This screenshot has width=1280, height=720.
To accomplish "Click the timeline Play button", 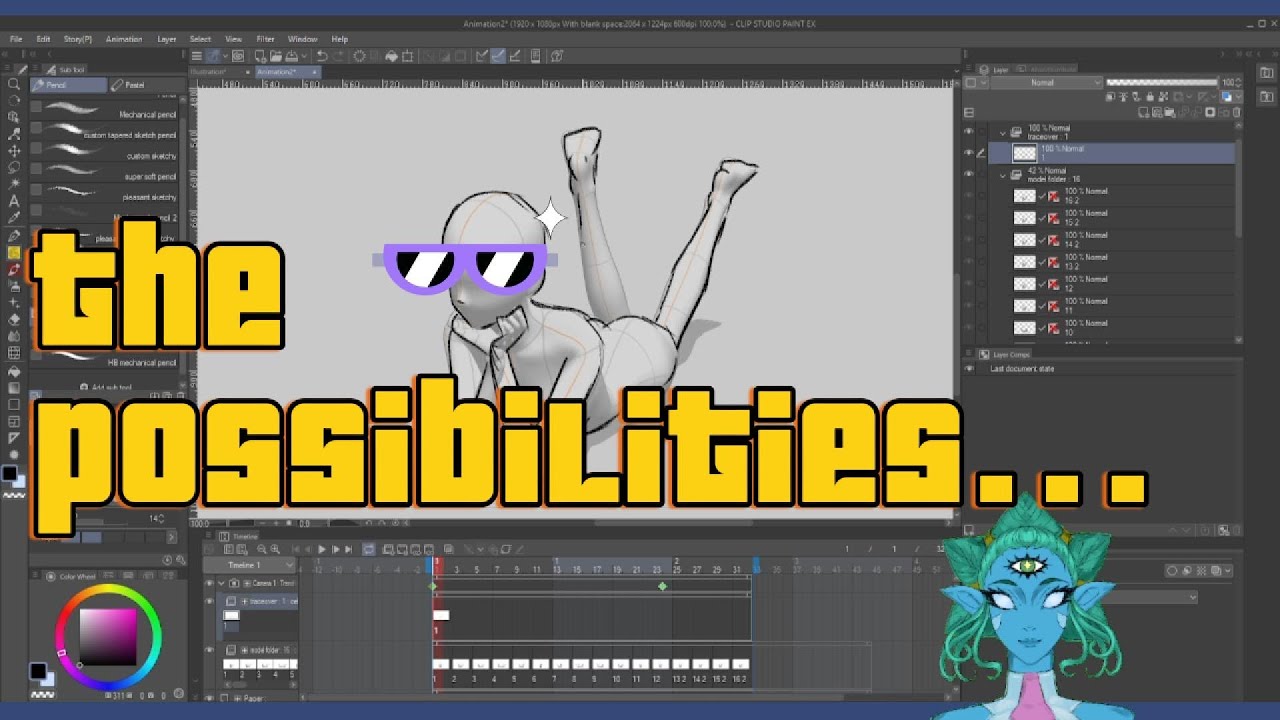I will click(x=322, y=549).
